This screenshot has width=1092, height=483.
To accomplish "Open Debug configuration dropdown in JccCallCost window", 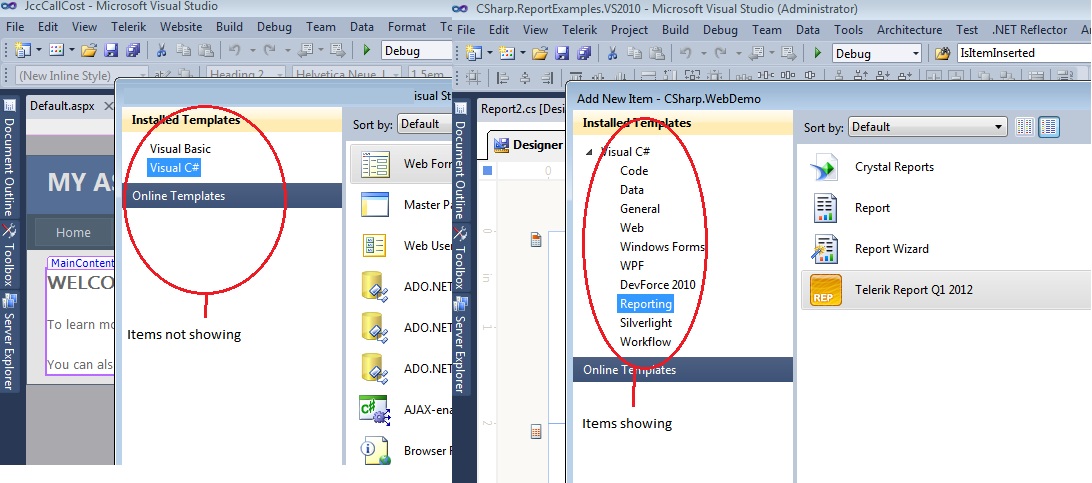I will click(x=416, y=51).
